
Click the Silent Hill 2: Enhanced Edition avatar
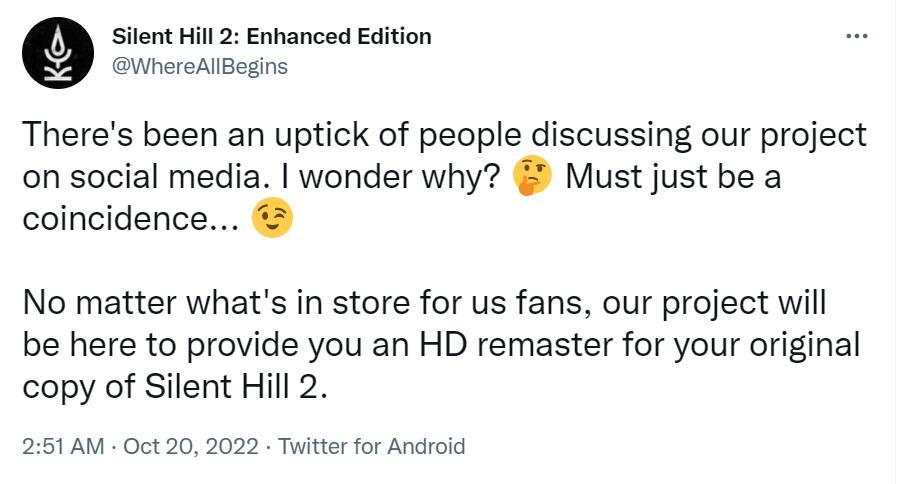[56, 52]
